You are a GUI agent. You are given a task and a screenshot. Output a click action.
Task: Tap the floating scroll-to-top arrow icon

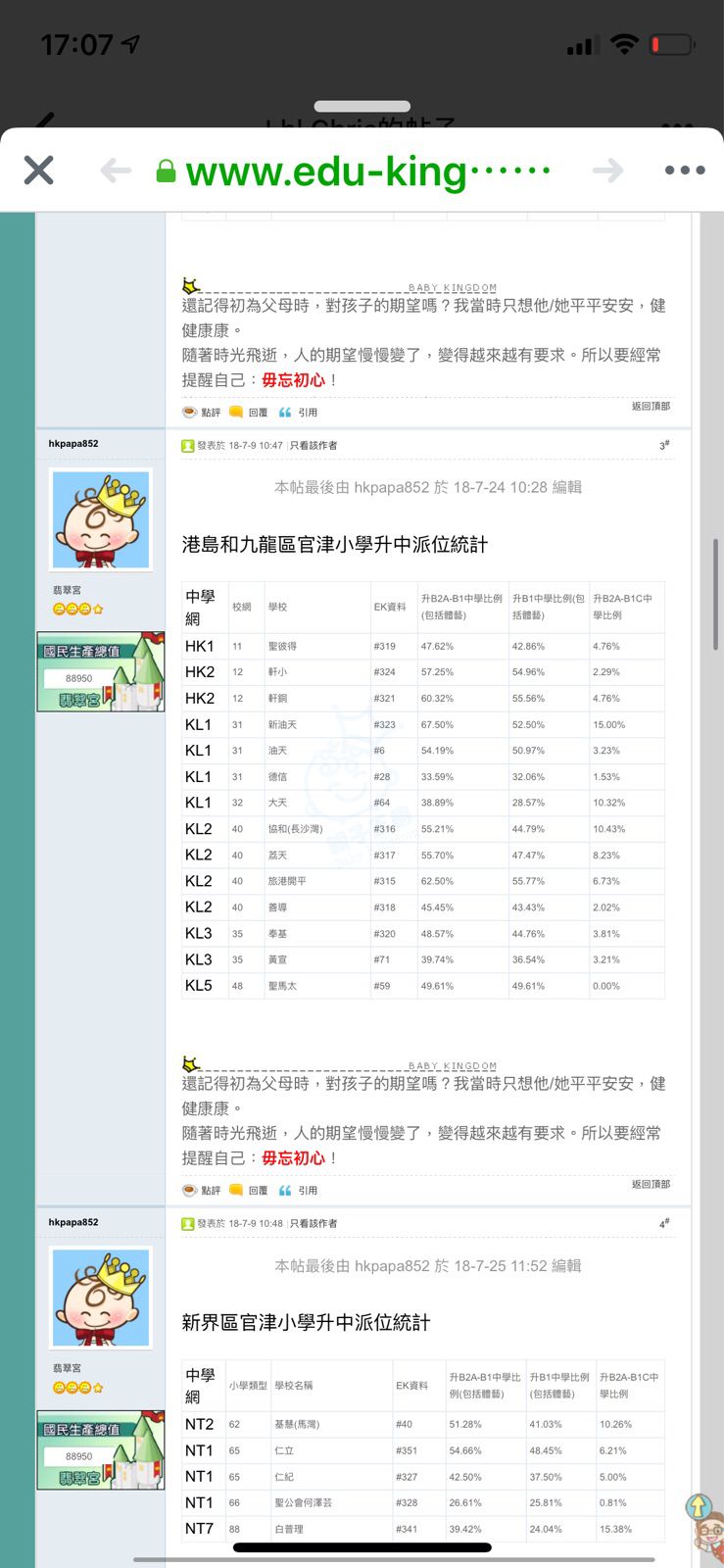click(x=699, y=1506)
